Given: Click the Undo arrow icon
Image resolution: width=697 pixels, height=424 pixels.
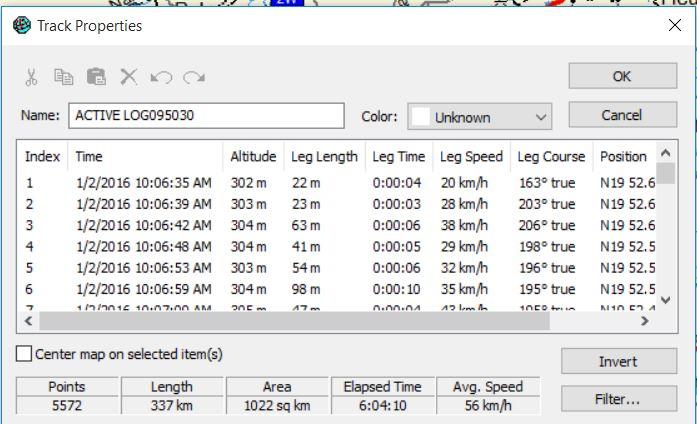Looking at the screenshot, I should click(160, 77).
